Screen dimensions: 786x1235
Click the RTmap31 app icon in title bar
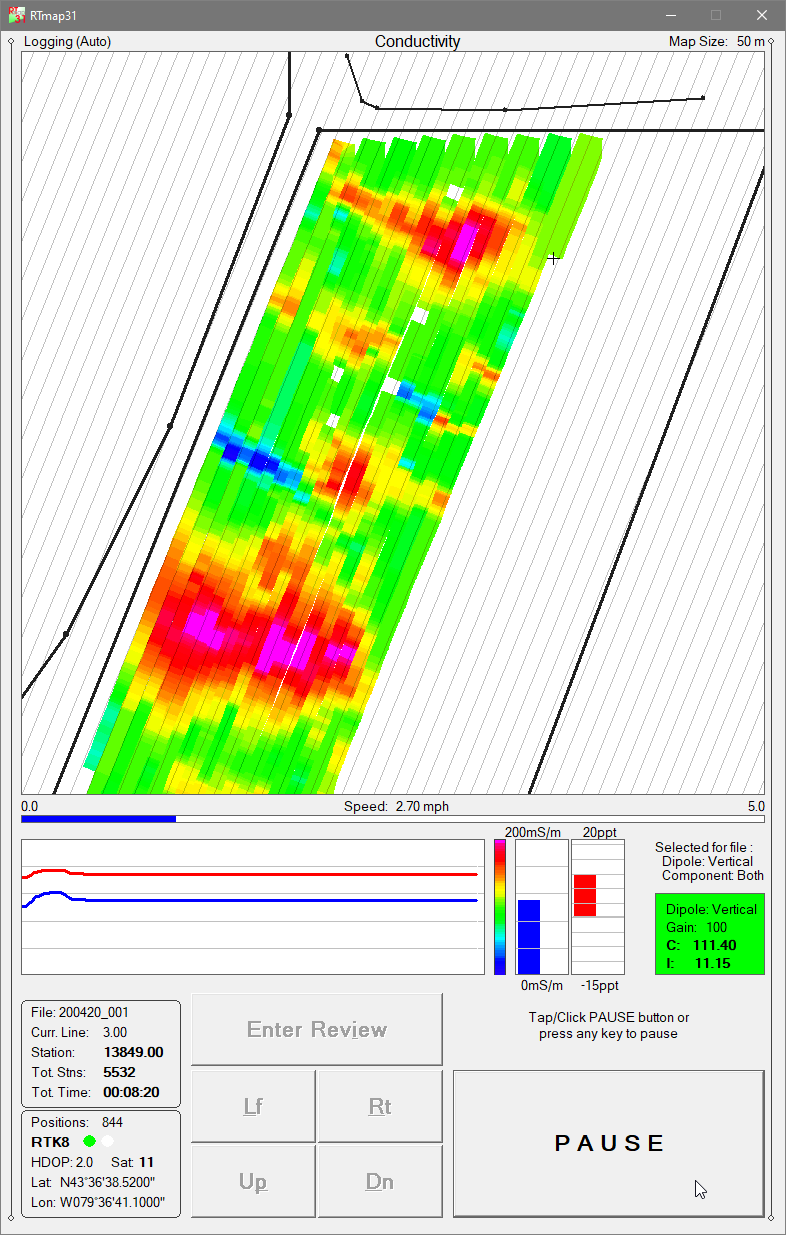point(16,15)
